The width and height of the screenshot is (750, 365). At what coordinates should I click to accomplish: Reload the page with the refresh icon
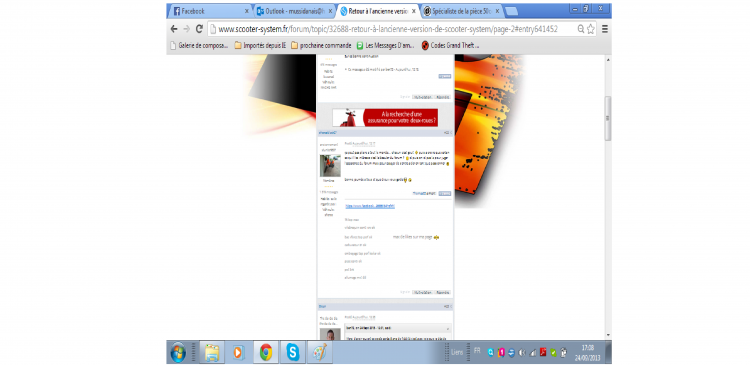199,29
